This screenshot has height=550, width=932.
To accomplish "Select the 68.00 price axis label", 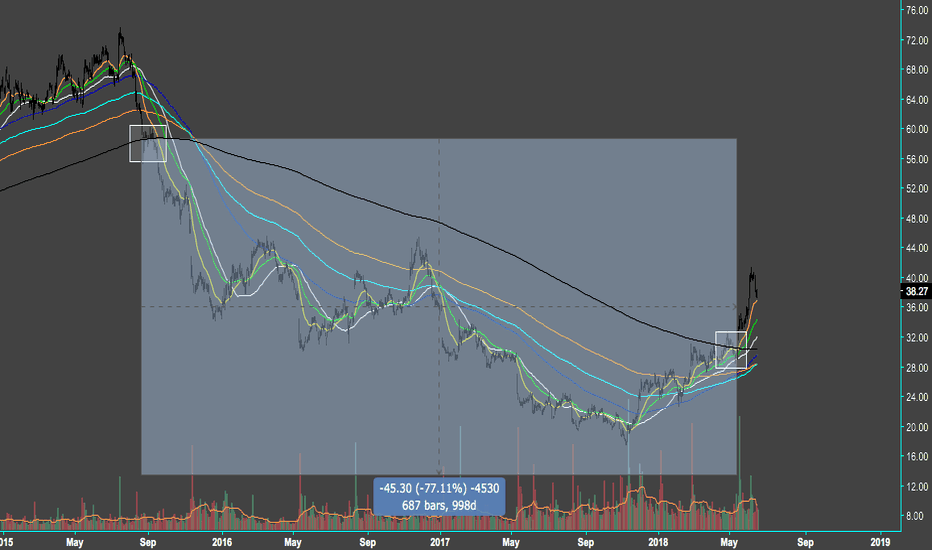I will (917, 70).
